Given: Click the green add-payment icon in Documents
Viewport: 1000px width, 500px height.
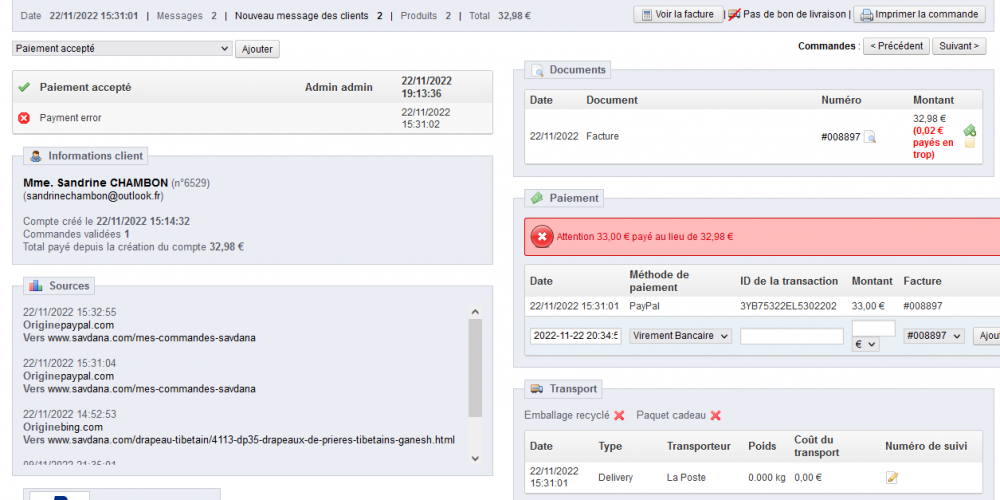Looking at the screenshot, I should click(969, 129).
